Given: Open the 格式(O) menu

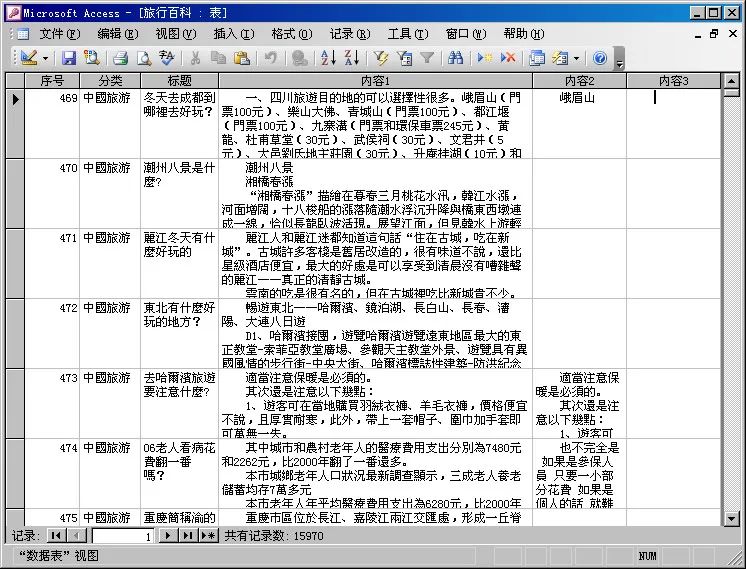Looking at the screenshot, I should coord(292,34).
